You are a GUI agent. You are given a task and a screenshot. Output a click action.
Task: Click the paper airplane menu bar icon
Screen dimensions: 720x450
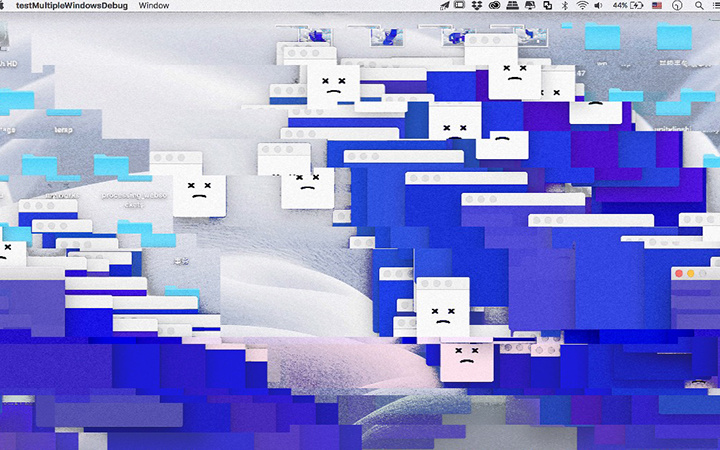444,5
